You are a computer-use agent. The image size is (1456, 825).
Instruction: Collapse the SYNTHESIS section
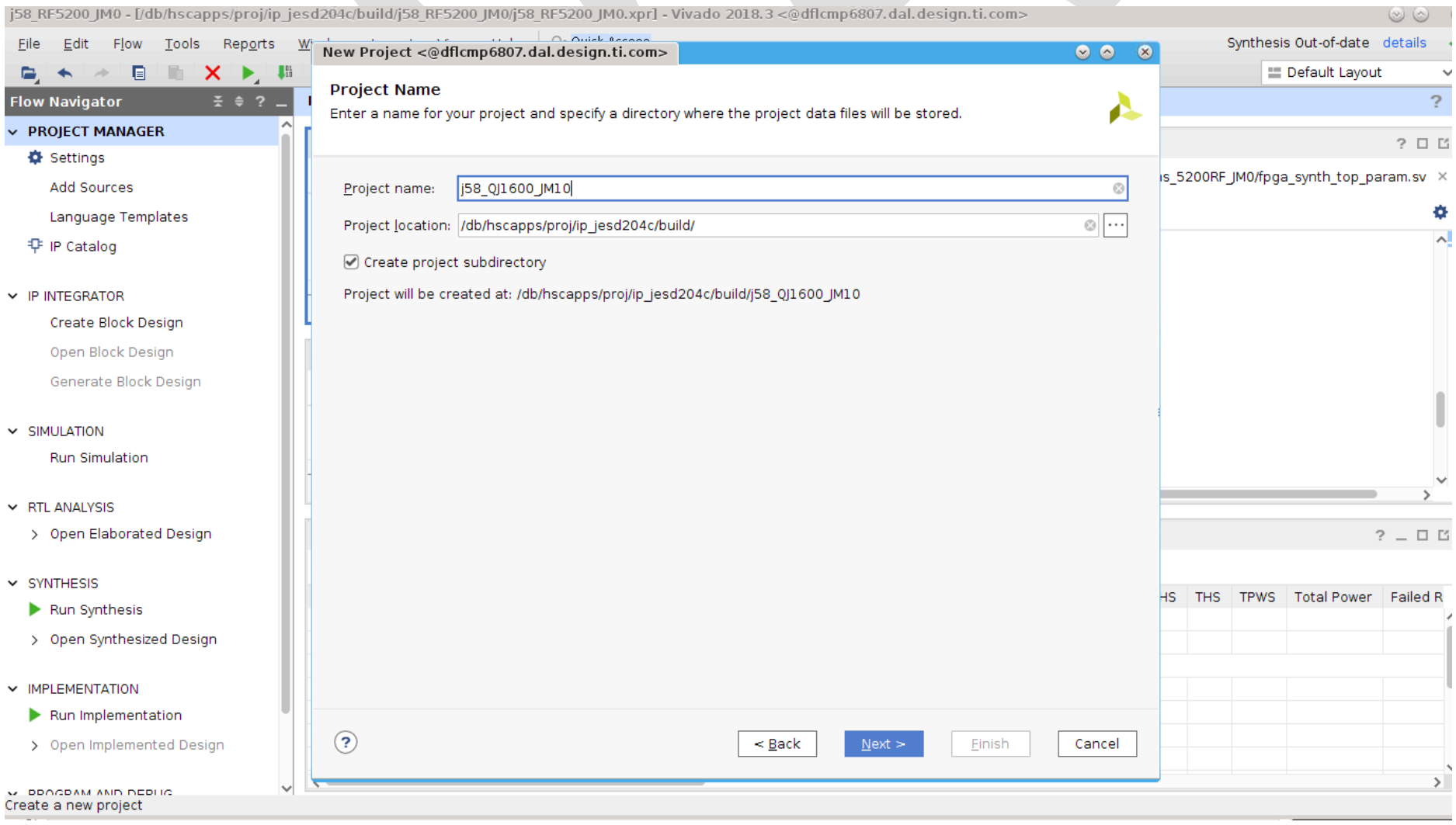click(12, 584)
